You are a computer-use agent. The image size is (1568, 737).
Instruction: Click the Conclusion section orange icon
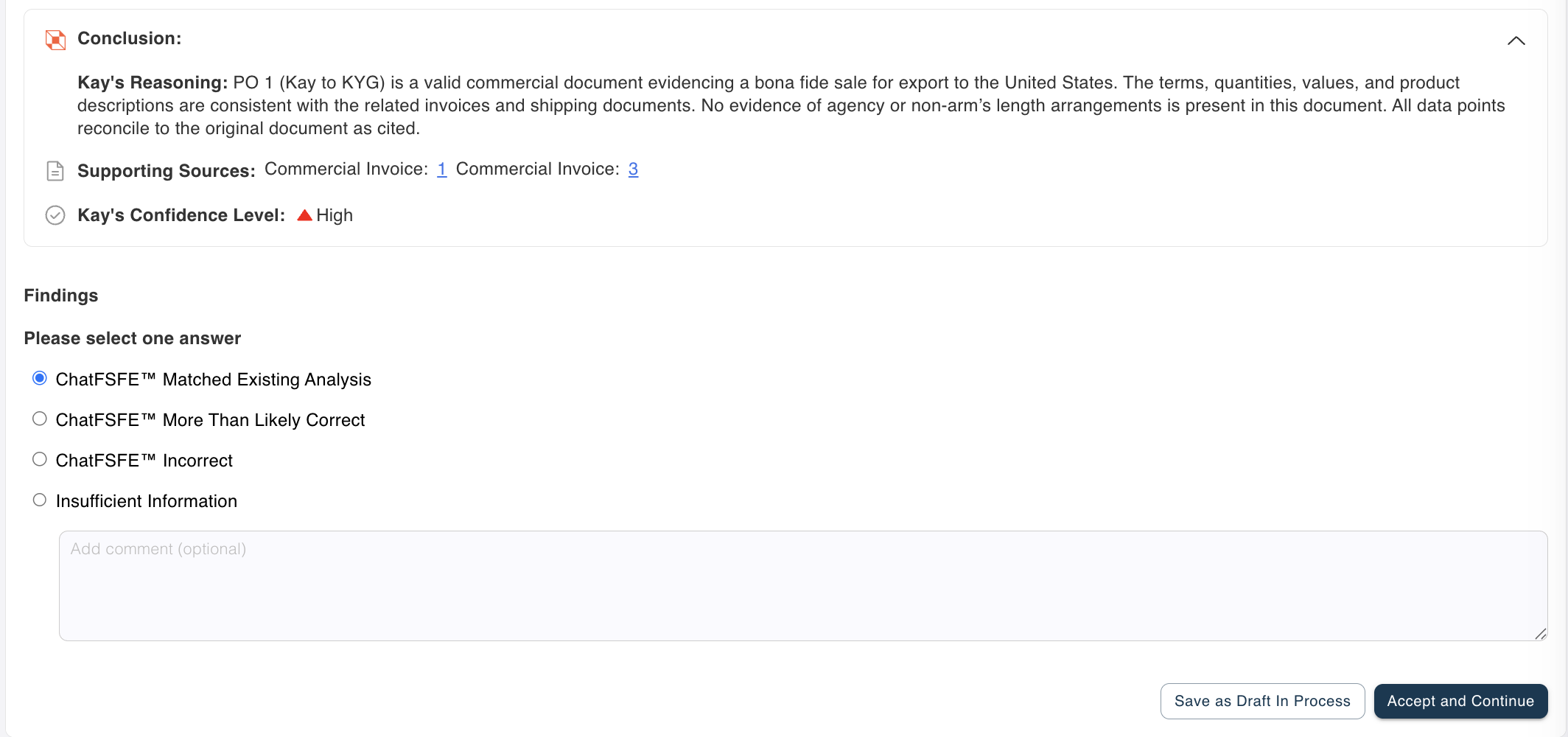tap(55, 40)
